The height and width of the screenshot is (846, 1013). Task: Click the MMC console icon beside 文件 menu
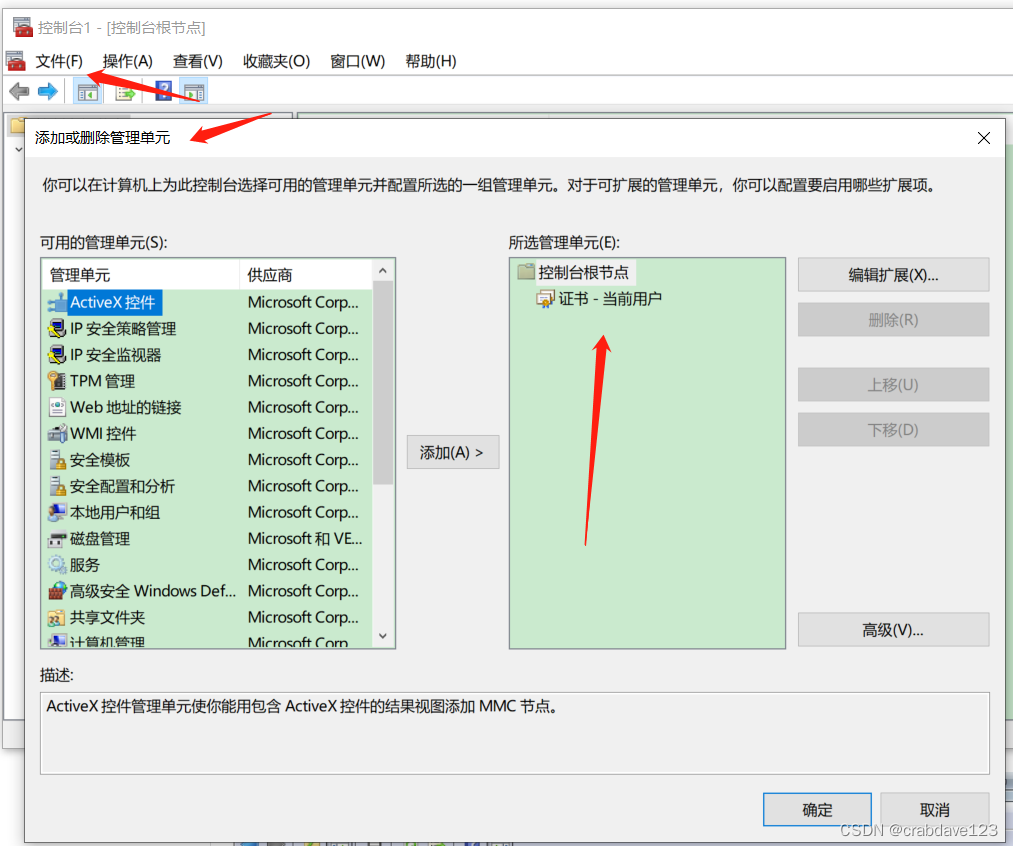(16, 61)
